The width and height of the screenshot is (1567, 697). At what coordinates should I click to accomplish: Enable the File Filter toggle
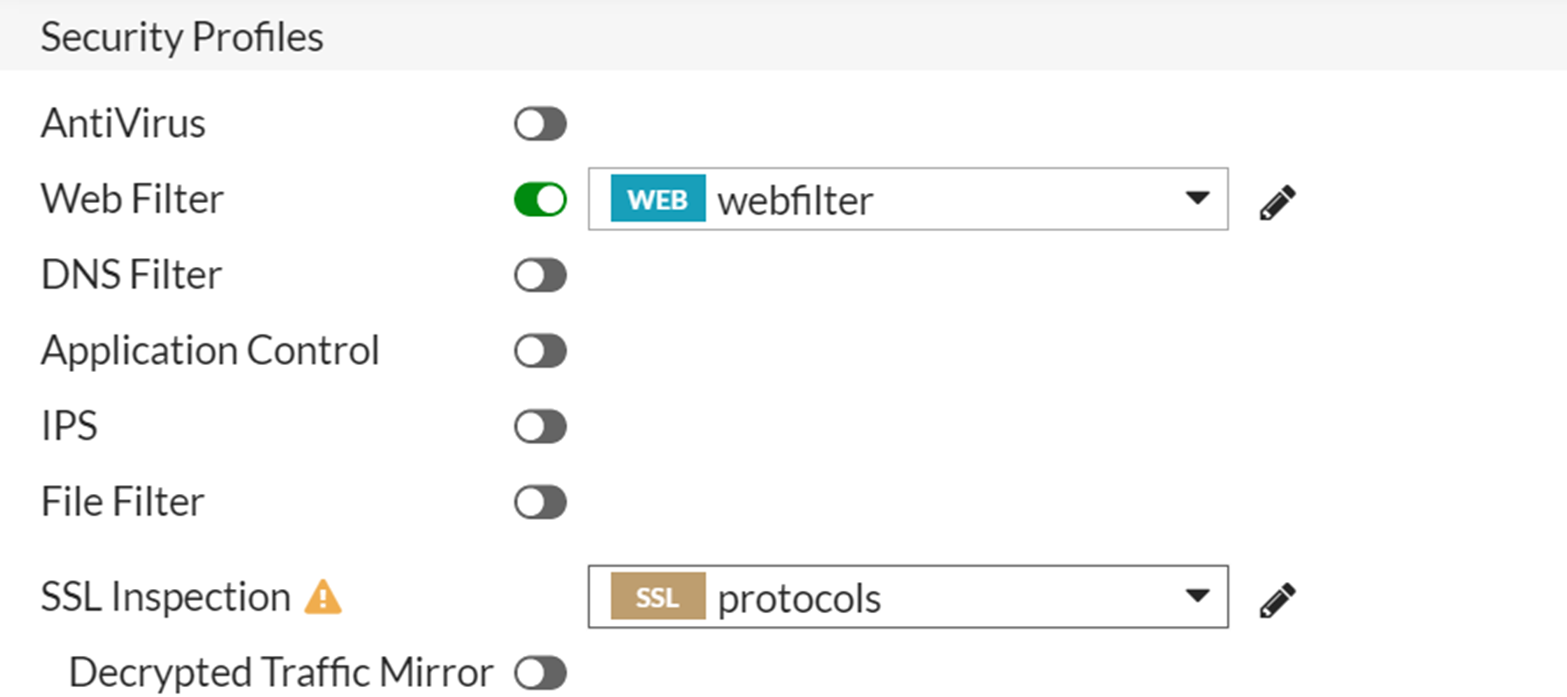(540, 502)
